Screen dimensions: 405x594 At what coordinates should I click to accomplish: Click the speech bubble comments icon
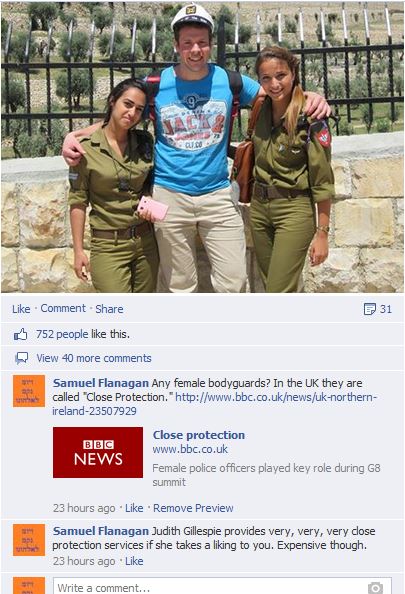(21, 358)
